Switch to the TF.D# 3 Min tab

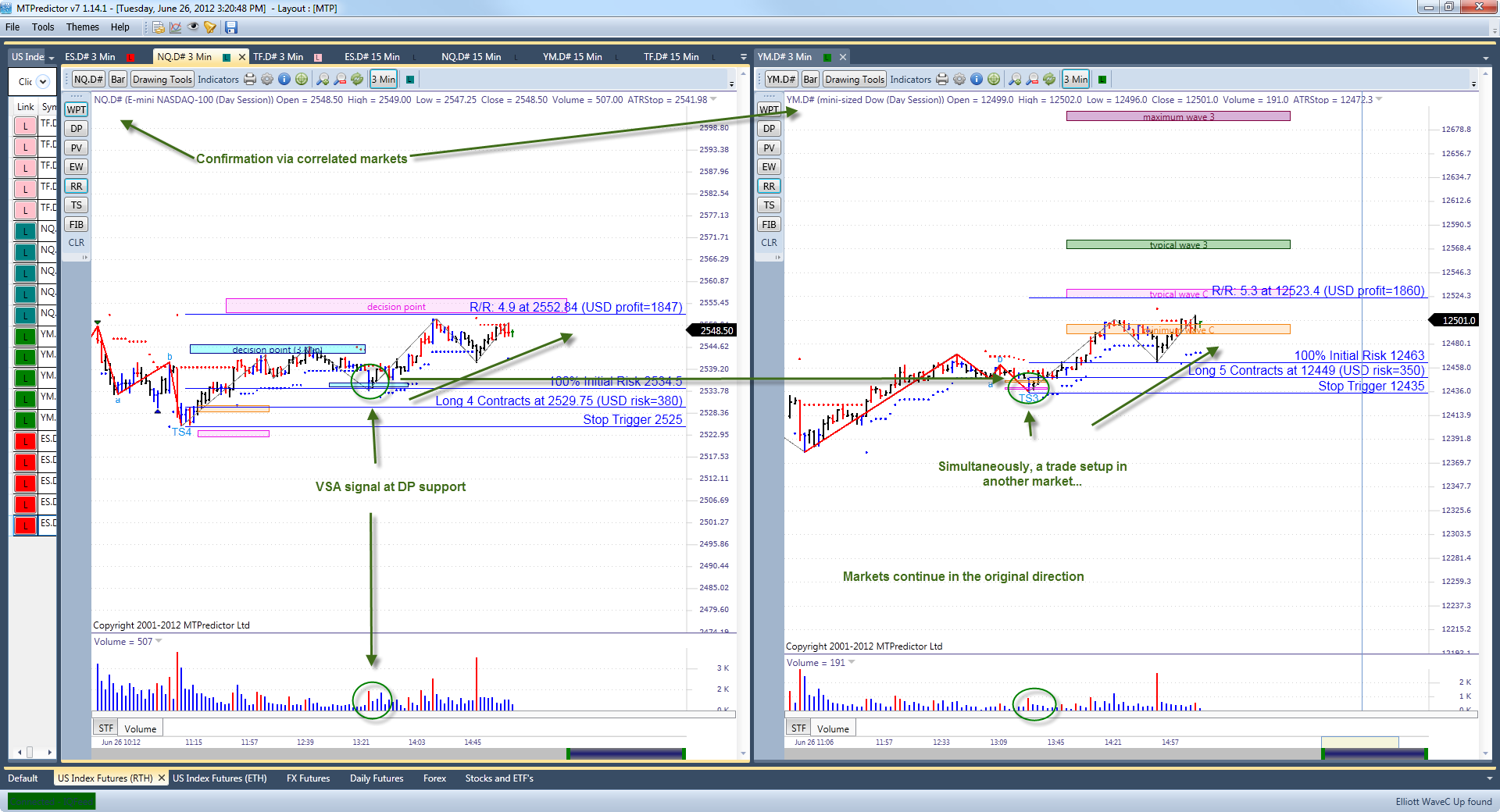pyautogui.click(x=278, y=57)
